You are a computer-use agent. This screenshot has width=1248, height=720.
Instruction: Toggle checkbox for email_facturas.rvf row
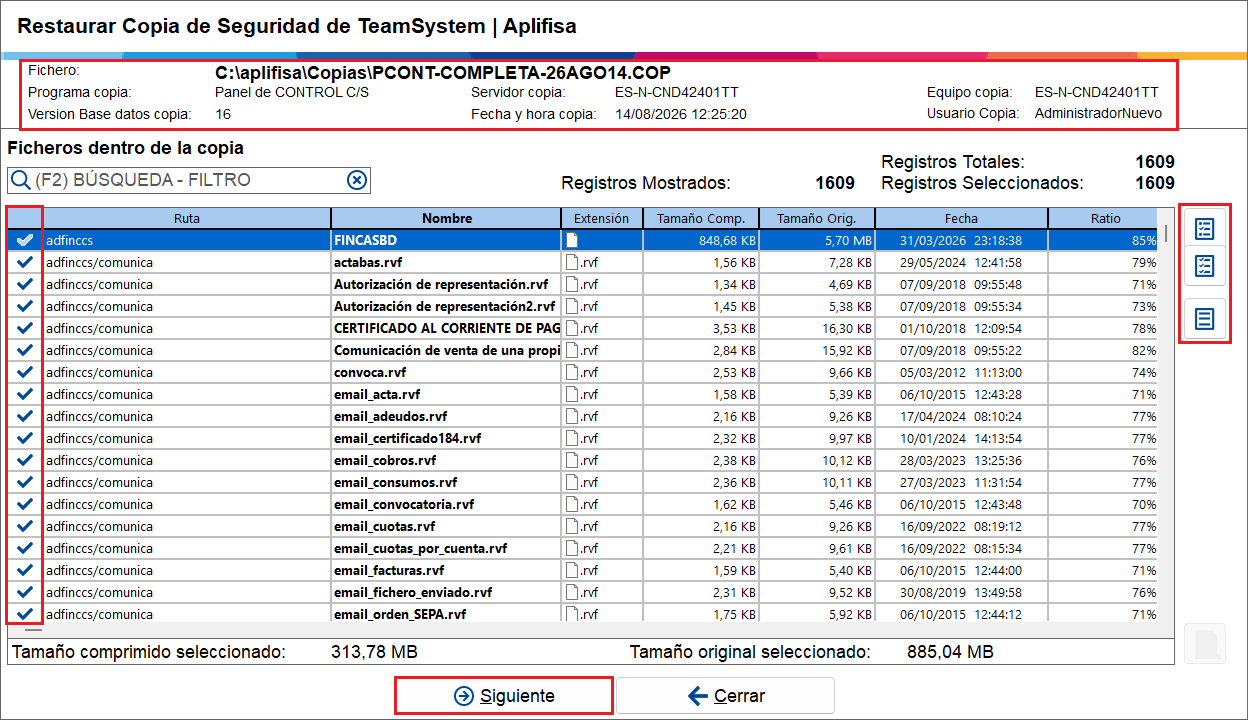(25, 570)
